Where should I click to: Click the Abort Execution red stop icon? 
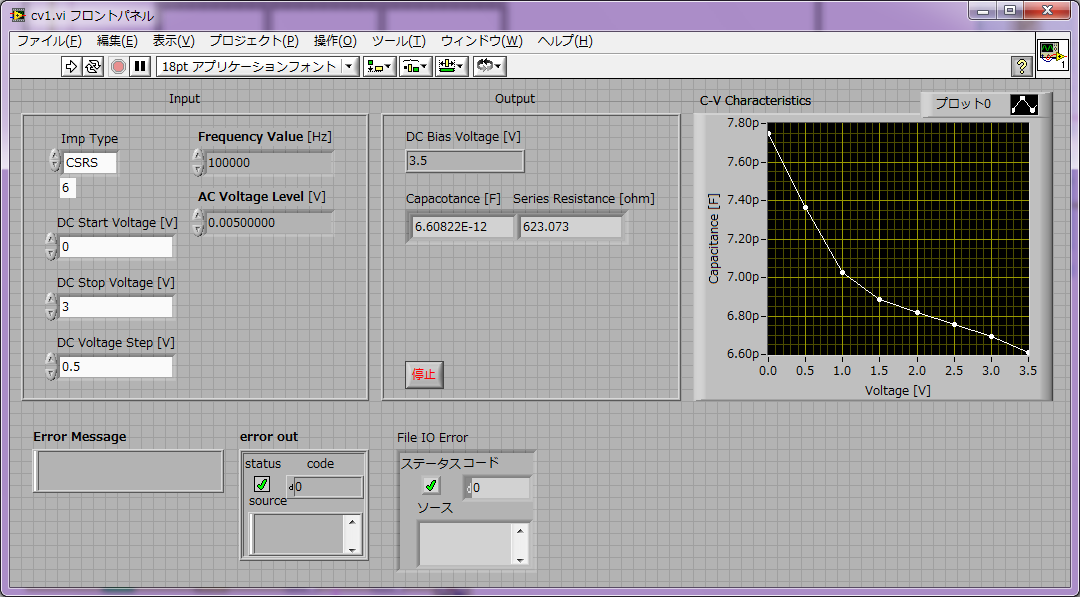pyautogui.click(x=118, y=66)
